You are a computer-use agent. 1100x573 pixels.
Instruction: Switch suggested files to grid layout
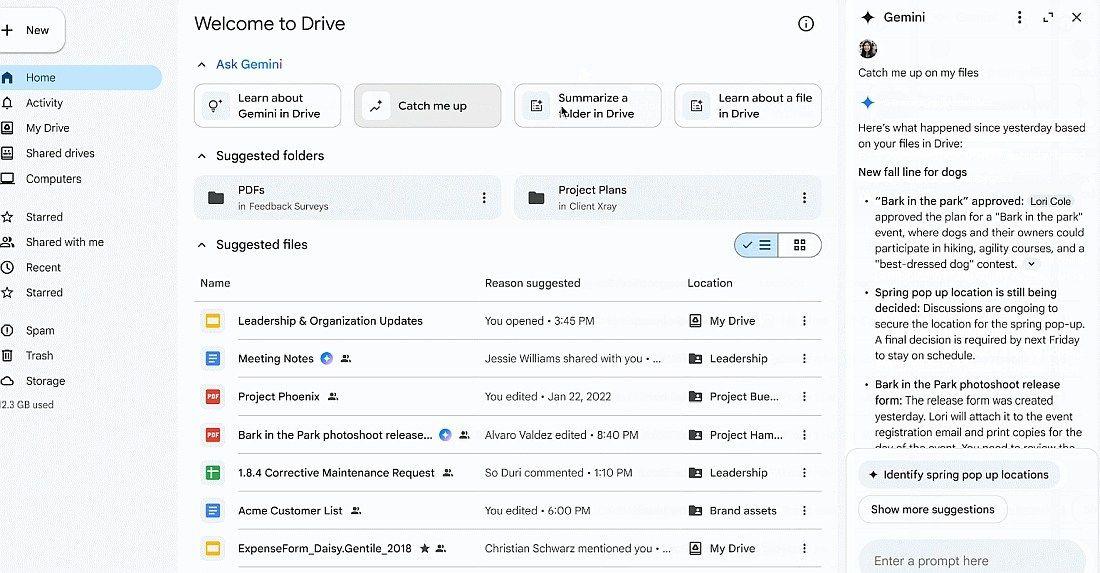point(800,245)
